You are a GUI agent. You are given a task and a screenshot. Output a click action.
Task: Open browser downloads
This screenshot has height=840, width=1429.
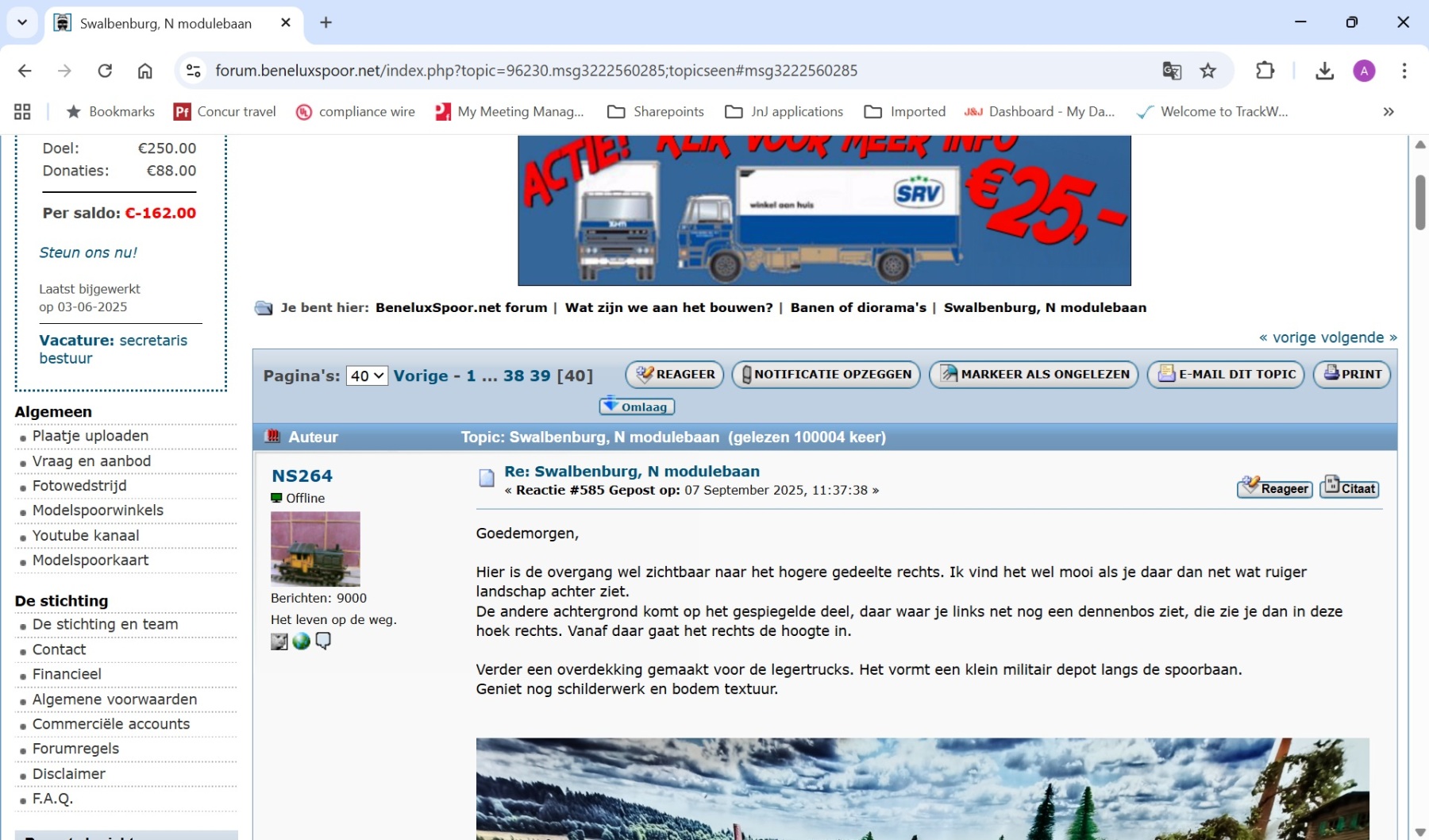pos(1324,71)
